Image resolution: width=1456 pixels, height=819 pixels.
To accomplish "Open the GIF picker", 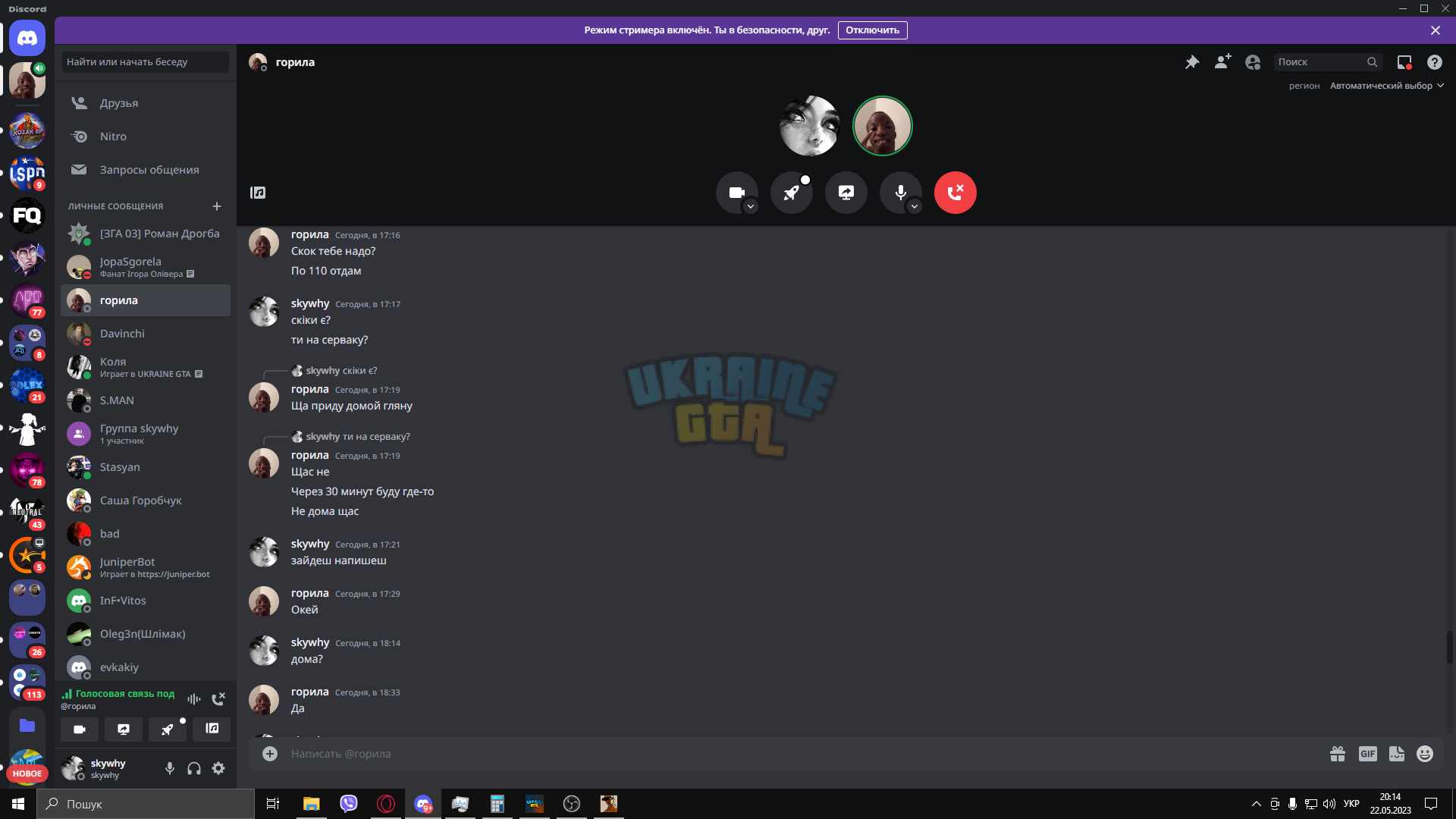I will click(1368, 754).
